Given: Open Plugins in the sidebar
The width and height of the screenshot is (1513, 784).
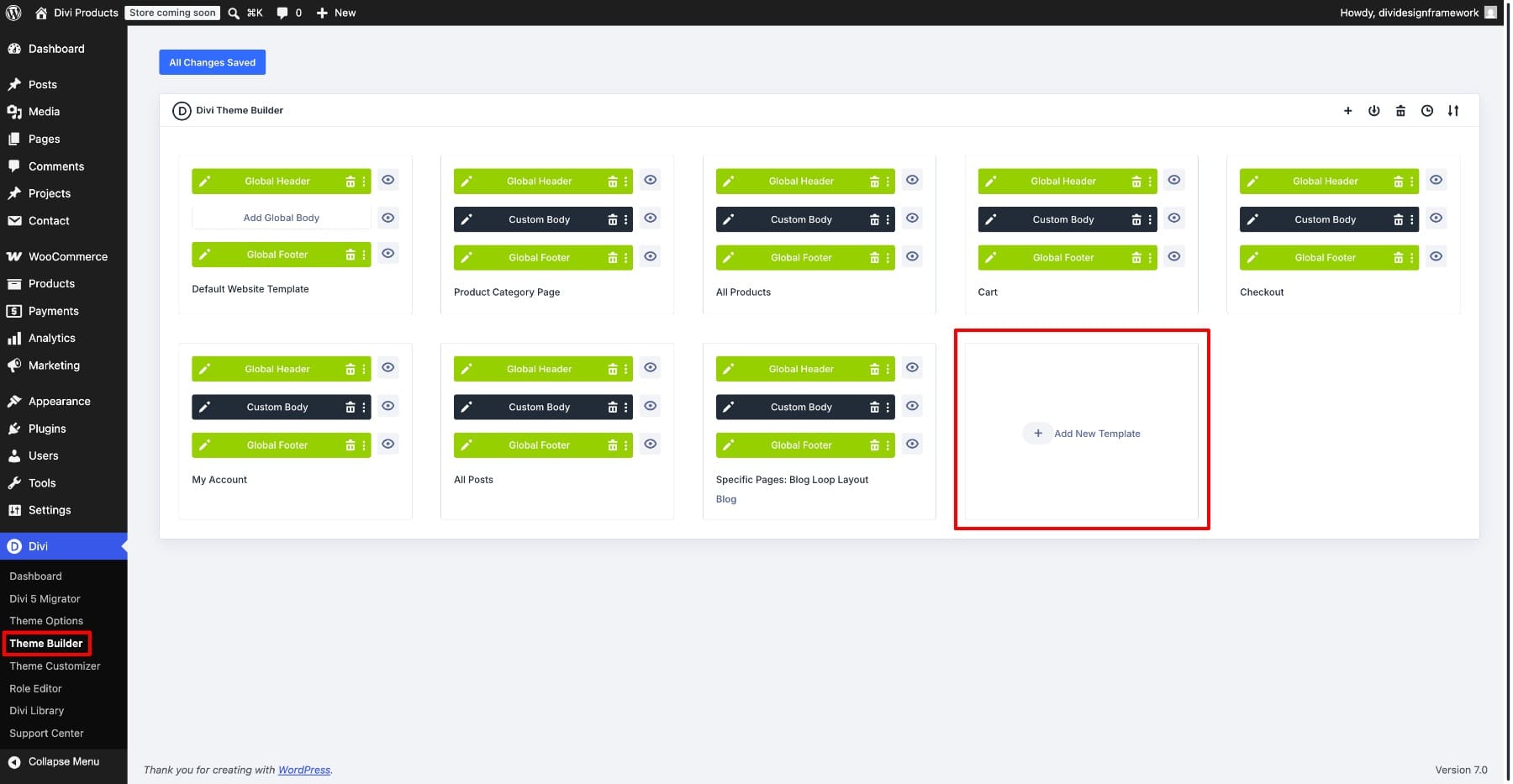Looking at the screenshot, I should 64,429.
